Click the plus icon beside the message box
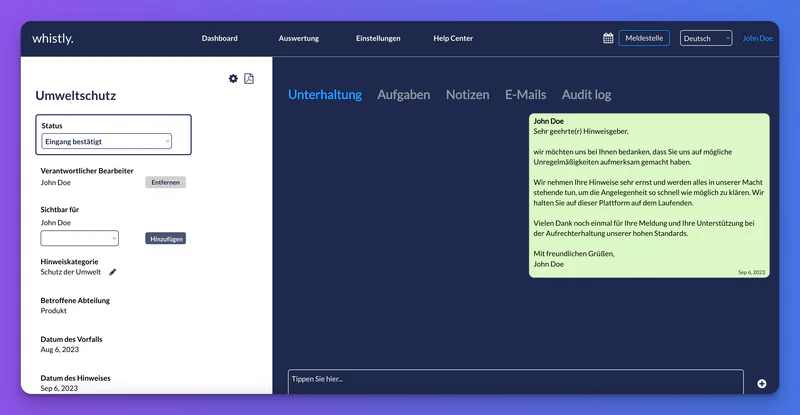 [x=762, y=383]
